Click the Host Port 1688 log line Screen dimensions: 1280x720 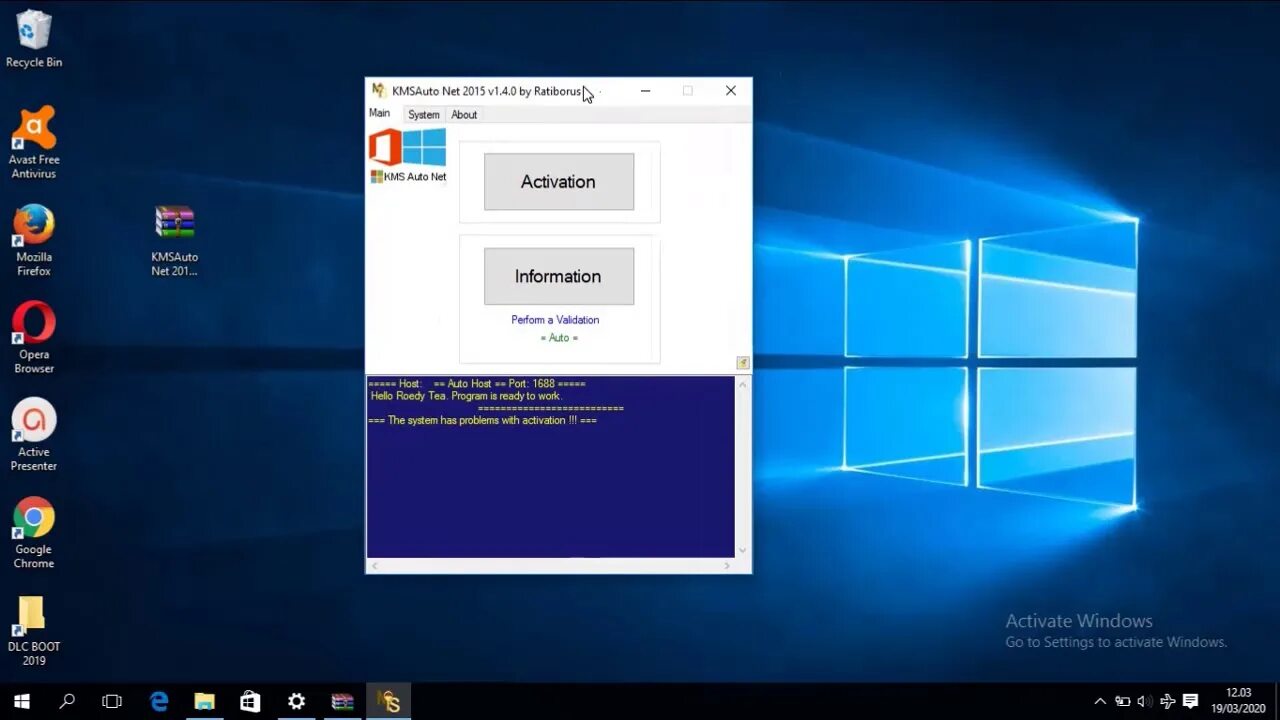click(477, 384)
